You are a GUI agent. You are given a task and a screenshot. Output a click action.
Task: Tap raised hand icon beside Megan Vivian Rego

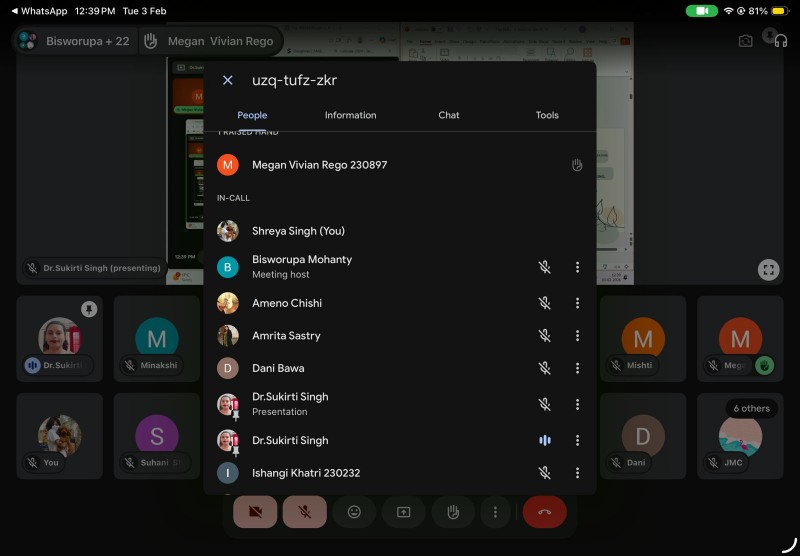click(x=577, y=165)
